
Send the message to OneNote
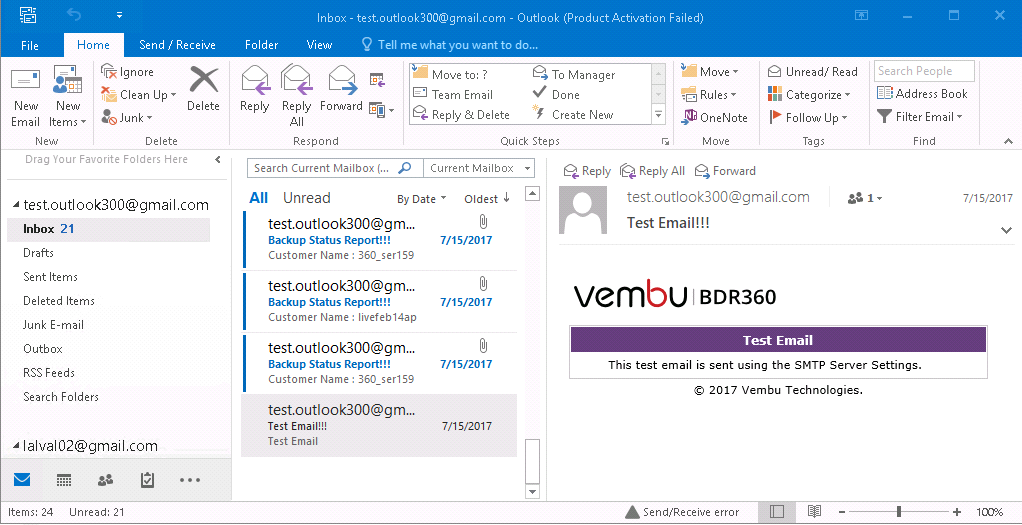(714, 117)
